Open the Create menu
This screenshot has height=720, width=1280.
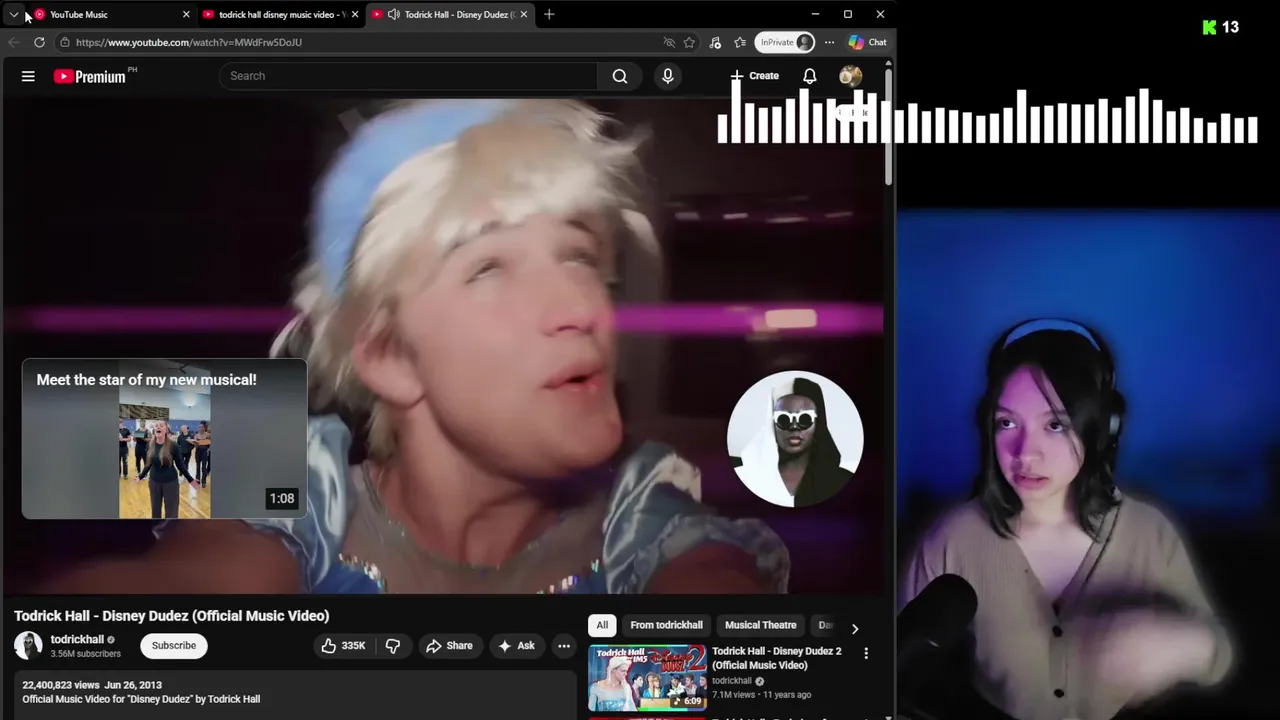coord(755,76)
